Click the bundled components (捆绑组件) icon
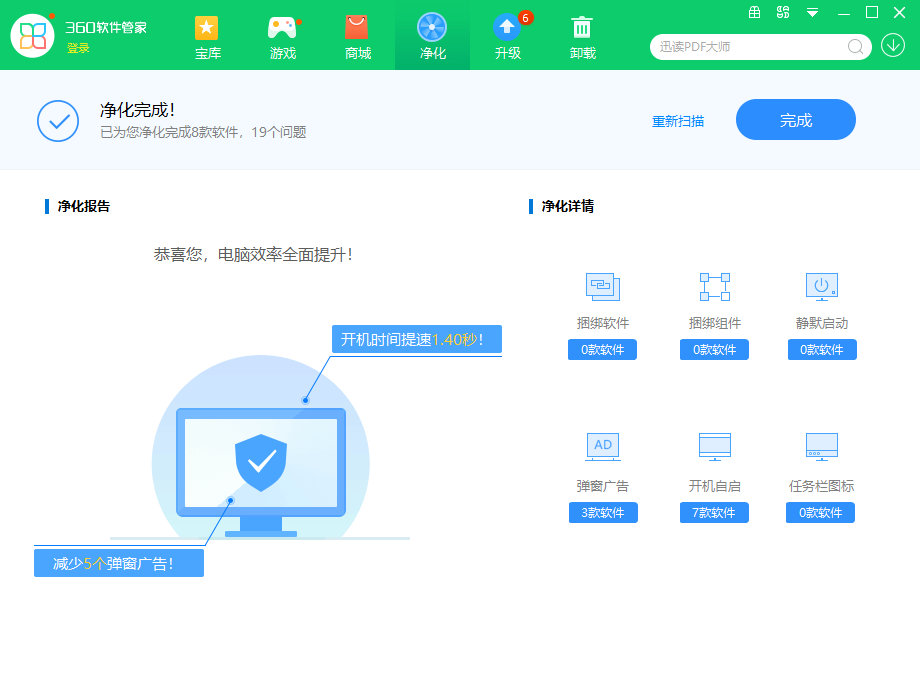This screenshot has width=920, height=680. point(714,287)
